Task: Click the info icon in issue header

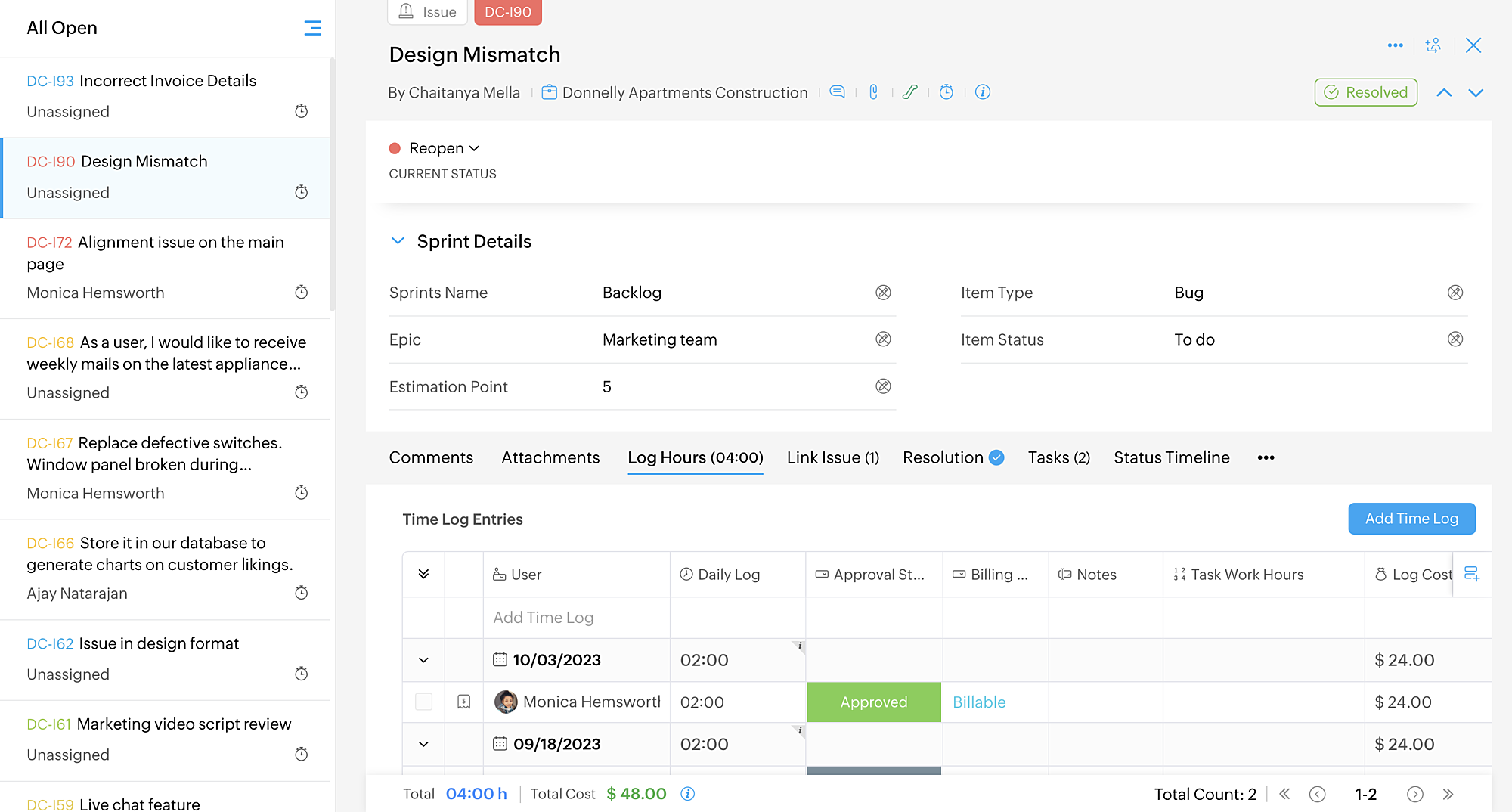Action: 982,92
